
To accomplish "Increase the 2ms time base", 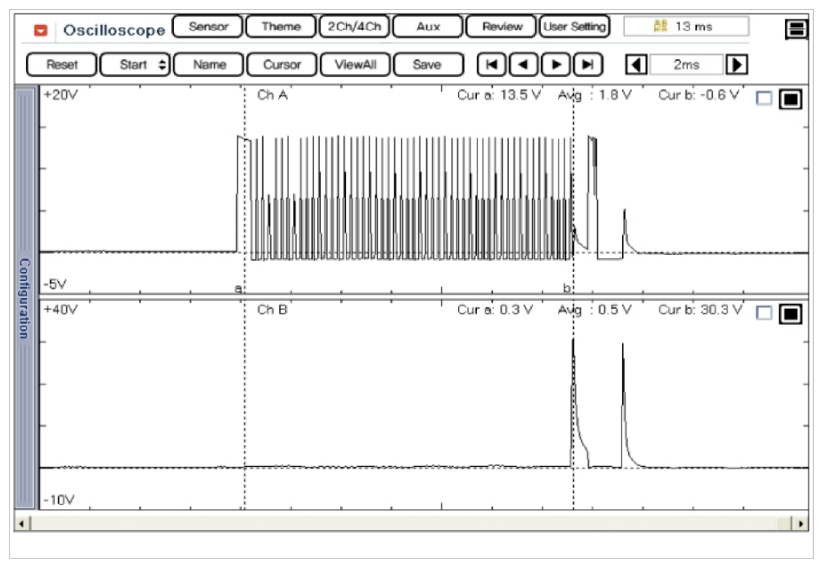I will click(738, 65).
